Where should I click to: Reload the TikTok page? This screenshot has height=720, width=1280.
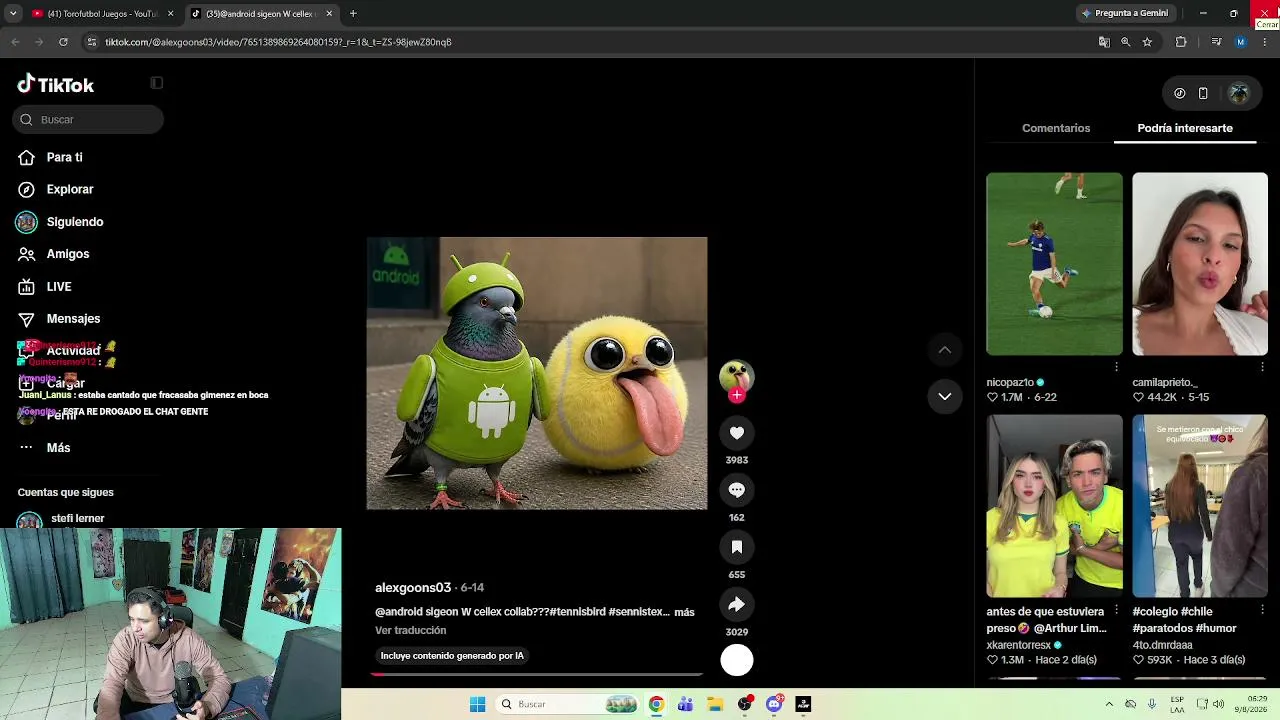click(63, 42)
